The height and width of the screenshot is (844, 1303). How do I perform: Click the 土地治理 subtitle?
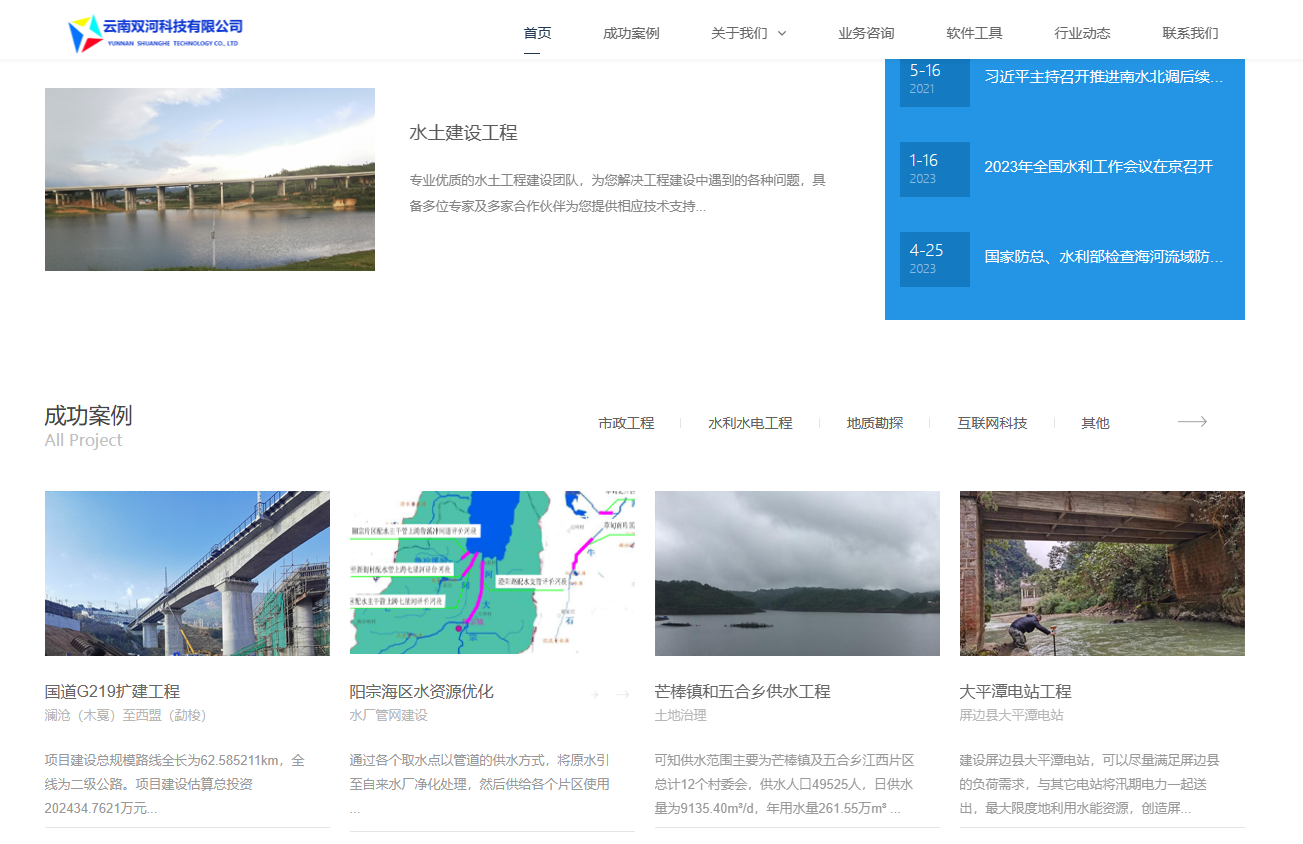click(x=680, y=715)
